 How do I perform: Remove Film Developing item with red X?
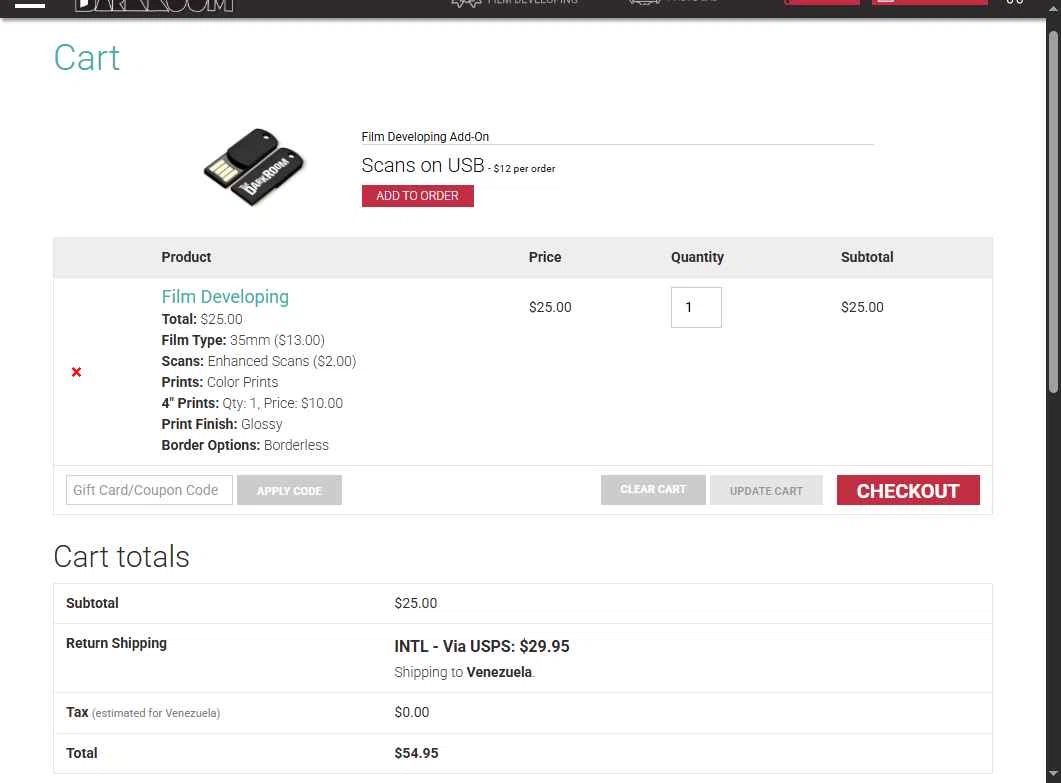pyautogui.click(x=76, y=372)
